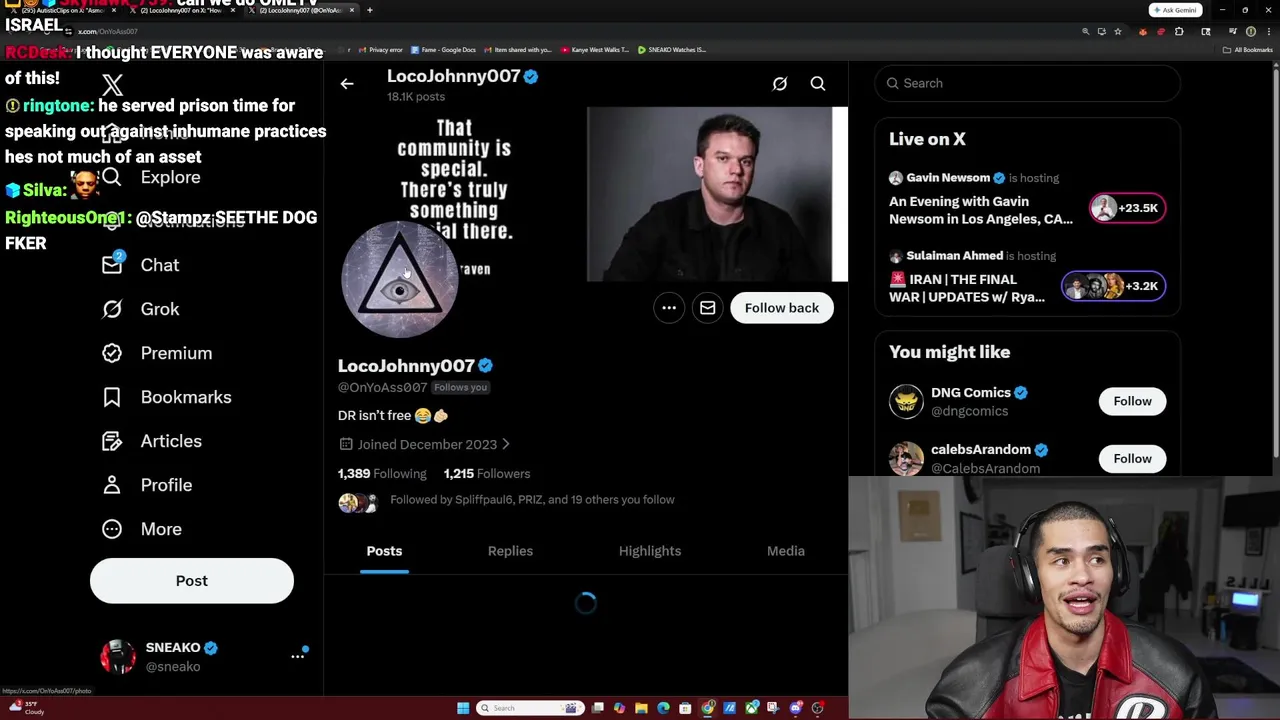The width and height of the screenshot is (1280, 720).
Task: Open the 1,389 Following list
Action: pyautogui.click(x=382, y=473)
